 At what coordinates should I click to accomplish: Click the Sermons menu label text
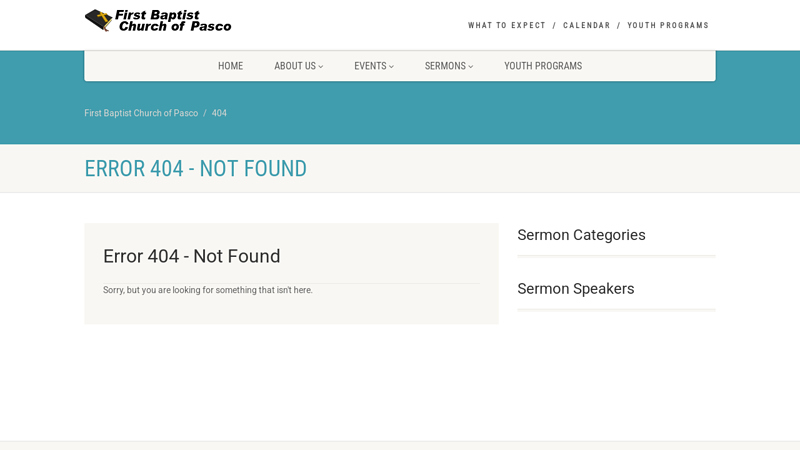pyautogui.click(x=444, y=66)
